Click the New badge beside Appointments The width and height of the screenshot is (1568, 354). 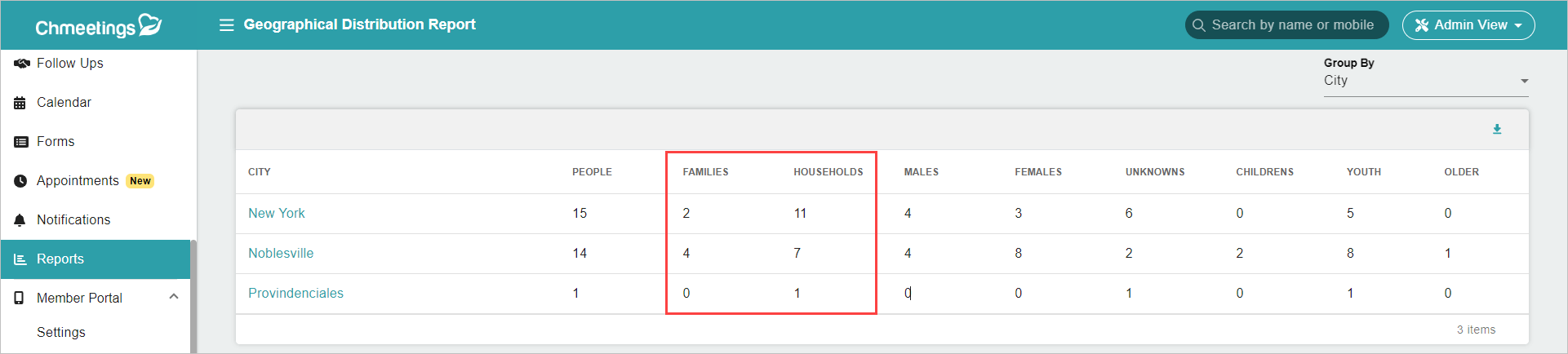coord(140,181)
